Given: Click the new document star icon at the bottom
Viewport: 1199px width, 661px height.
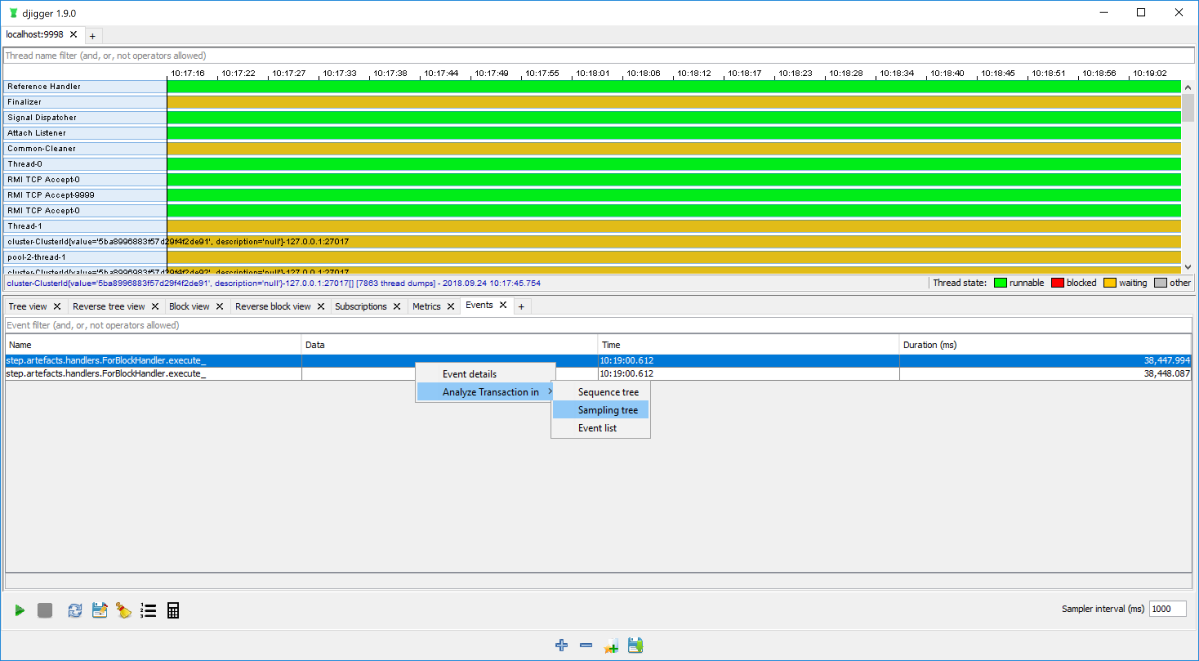Looking at the screenshot, I should (610, 646).
